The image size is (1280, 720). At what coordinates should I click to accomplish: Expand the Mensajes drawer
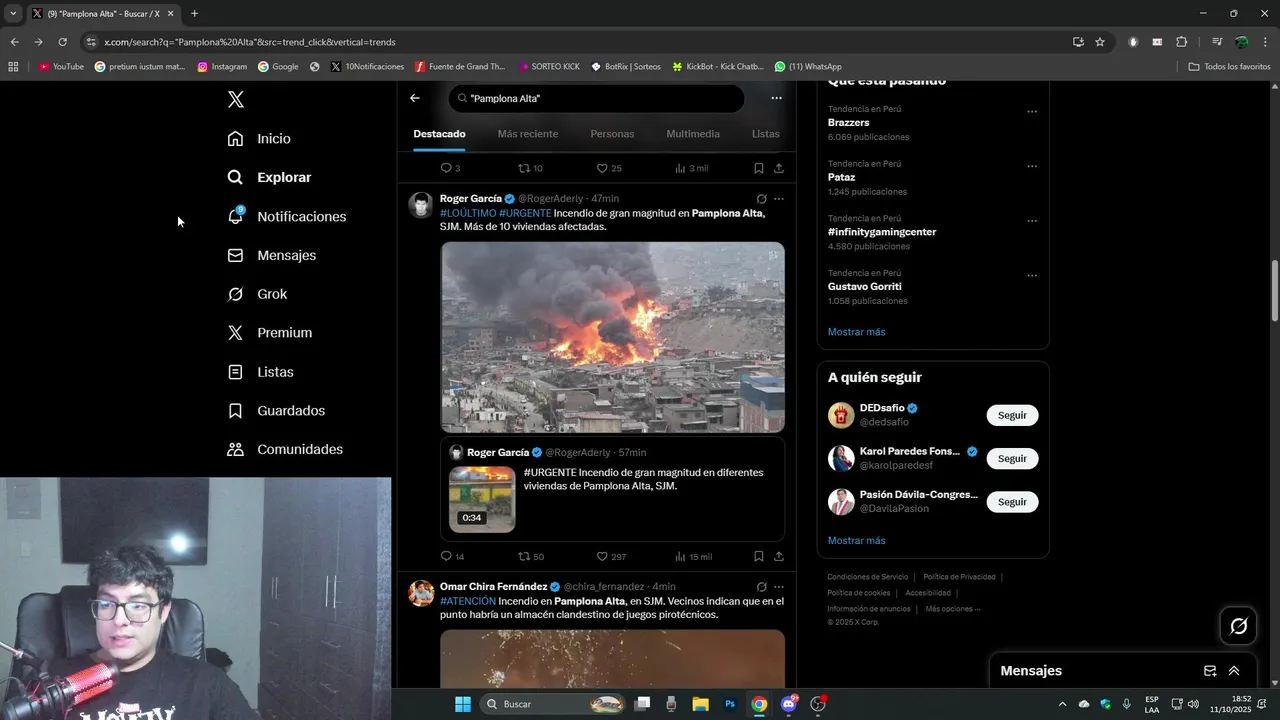1234,671
